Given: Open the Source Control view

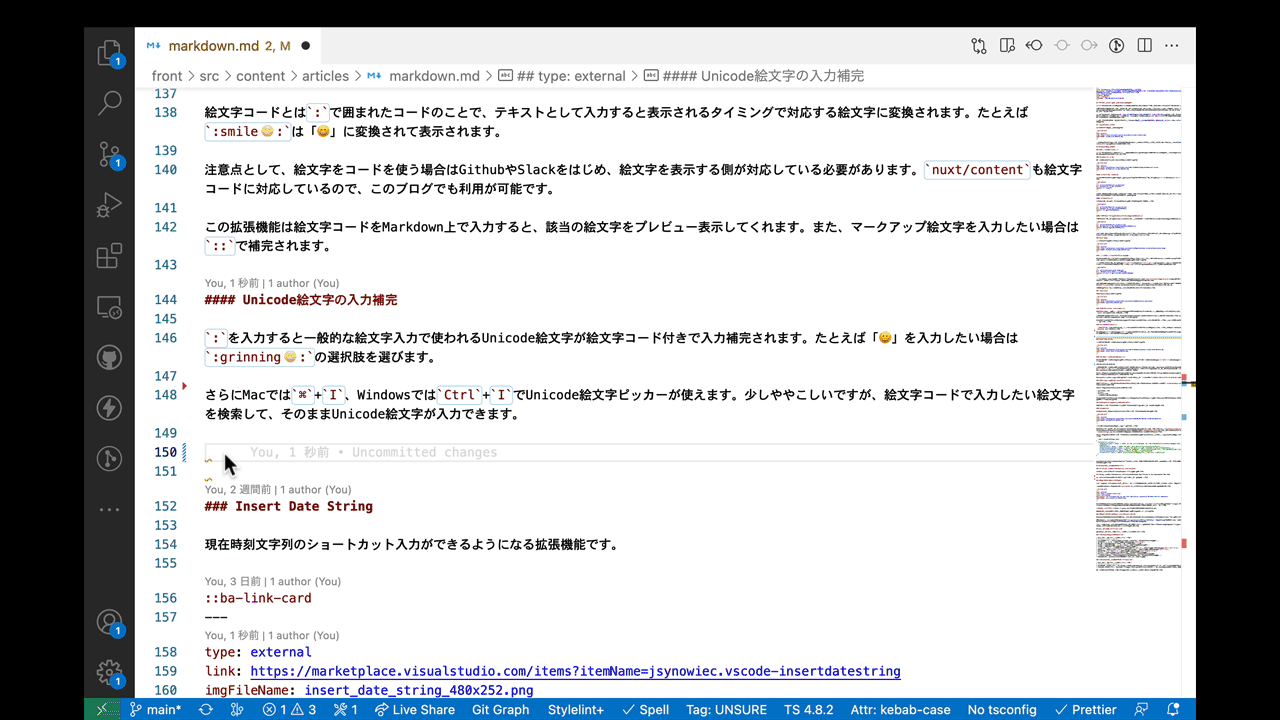Looking at the screenshot, I should click(x=109, y=152).
